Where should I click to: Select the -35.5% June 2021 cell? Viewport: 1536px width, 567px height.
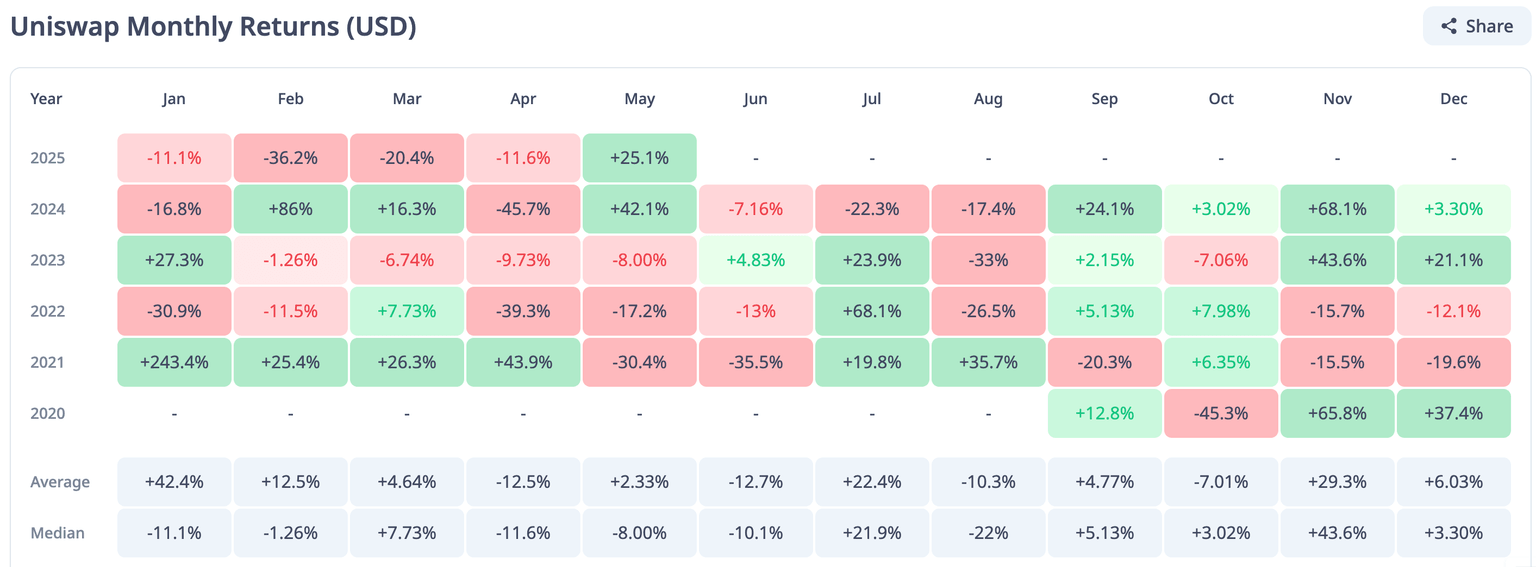pyautogui.click(x=755, y=362)
